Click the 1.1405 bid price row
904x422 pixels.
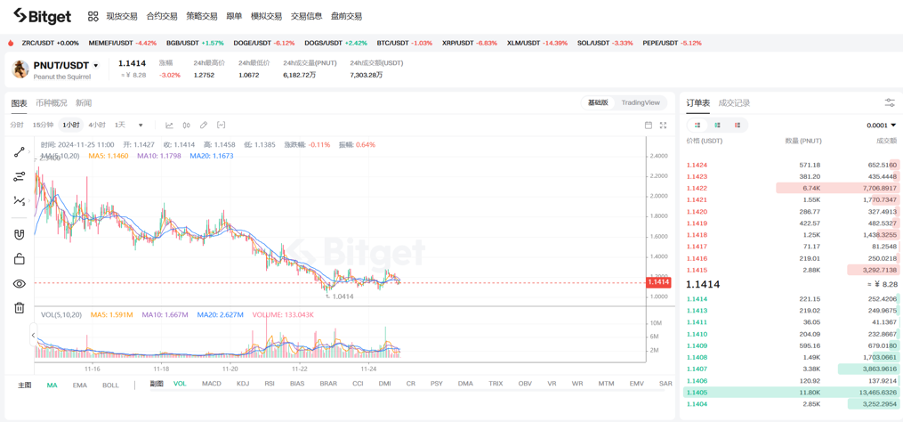click(792, 393)
